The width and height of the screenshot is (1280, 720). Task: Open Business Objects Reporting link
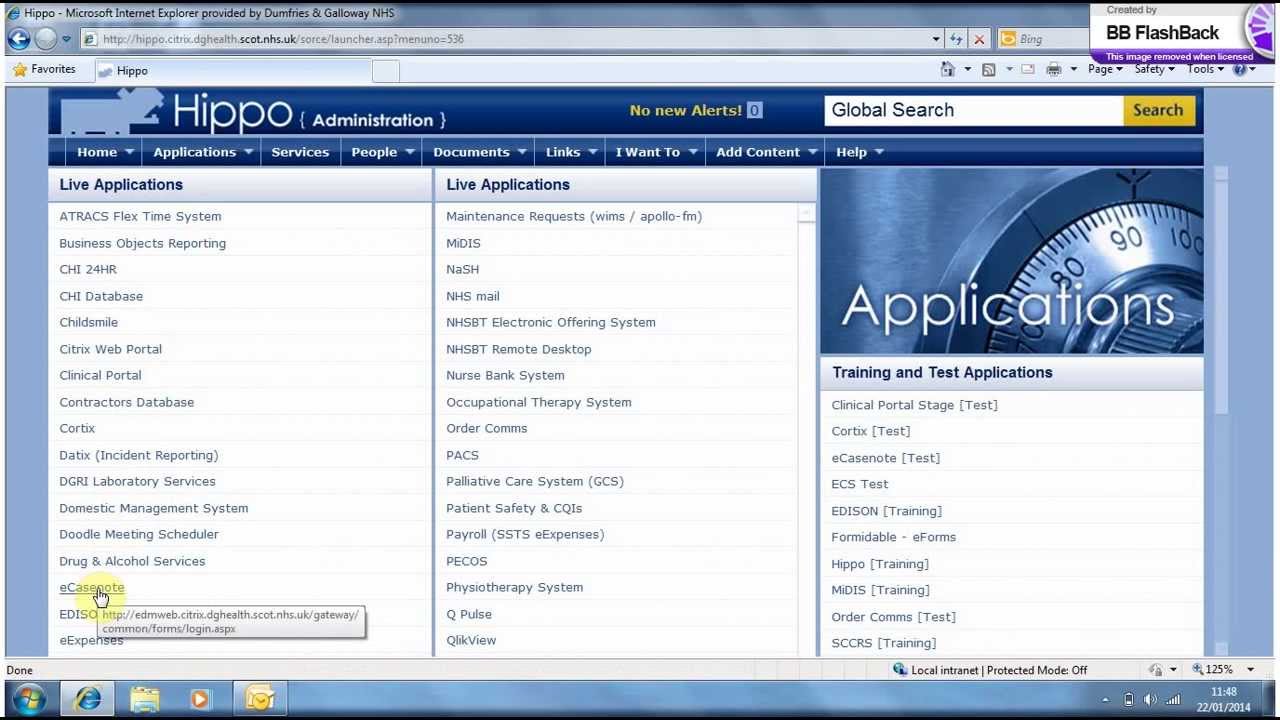[142, 243]
